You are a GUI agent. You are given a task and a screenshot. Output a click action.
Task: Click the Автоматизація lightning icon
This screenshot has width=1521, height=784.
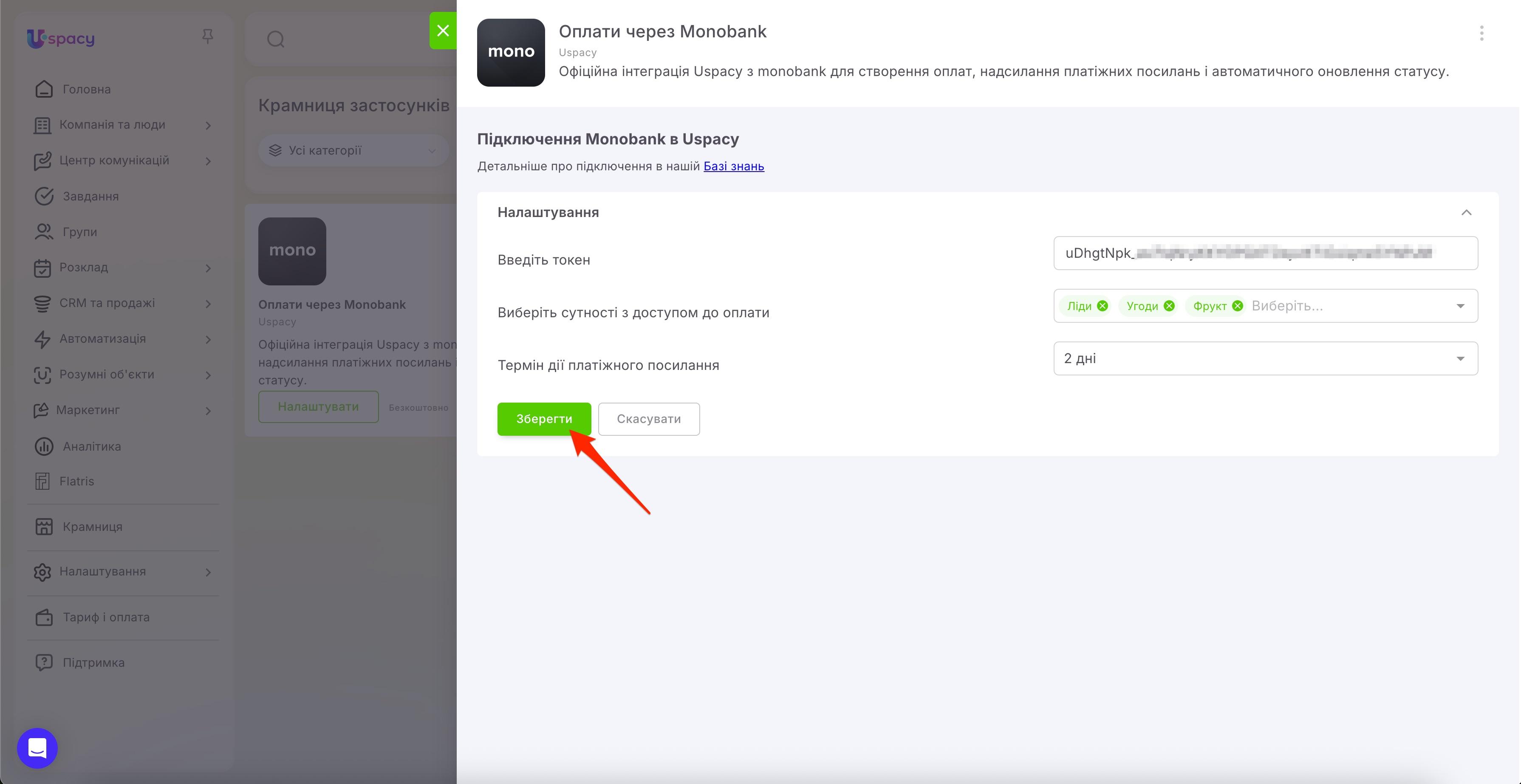42,339
